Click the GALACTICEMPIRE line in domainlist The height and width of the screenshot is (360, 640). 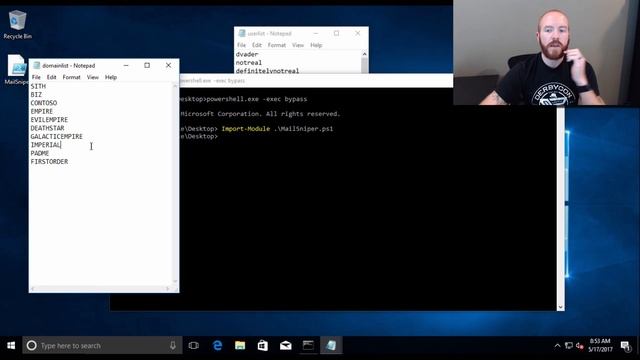56,136
